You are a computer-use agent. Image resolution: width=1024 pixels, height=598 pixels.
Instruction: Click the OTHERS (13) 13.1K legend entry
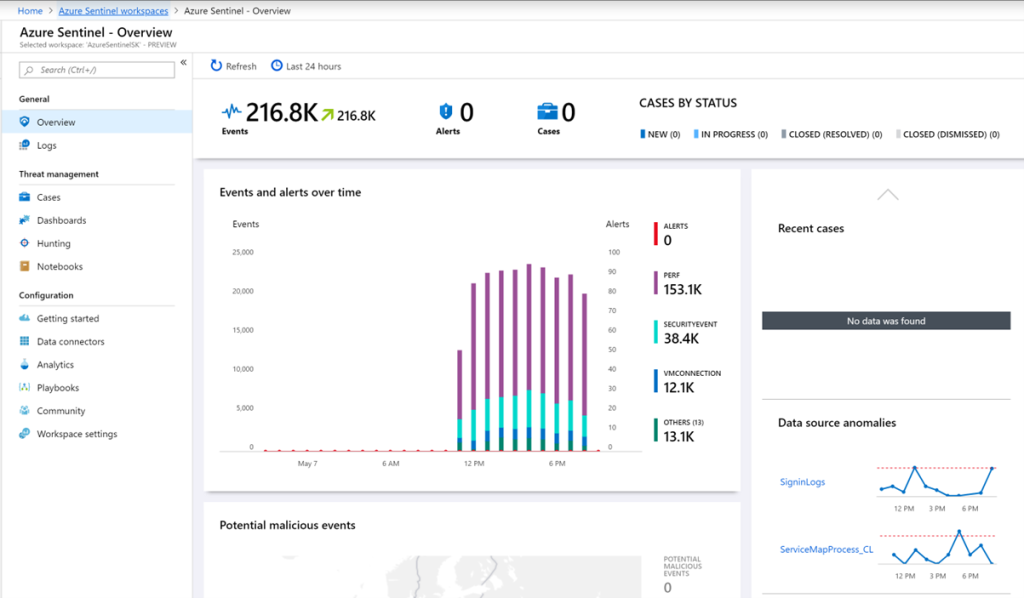point(679,430)
